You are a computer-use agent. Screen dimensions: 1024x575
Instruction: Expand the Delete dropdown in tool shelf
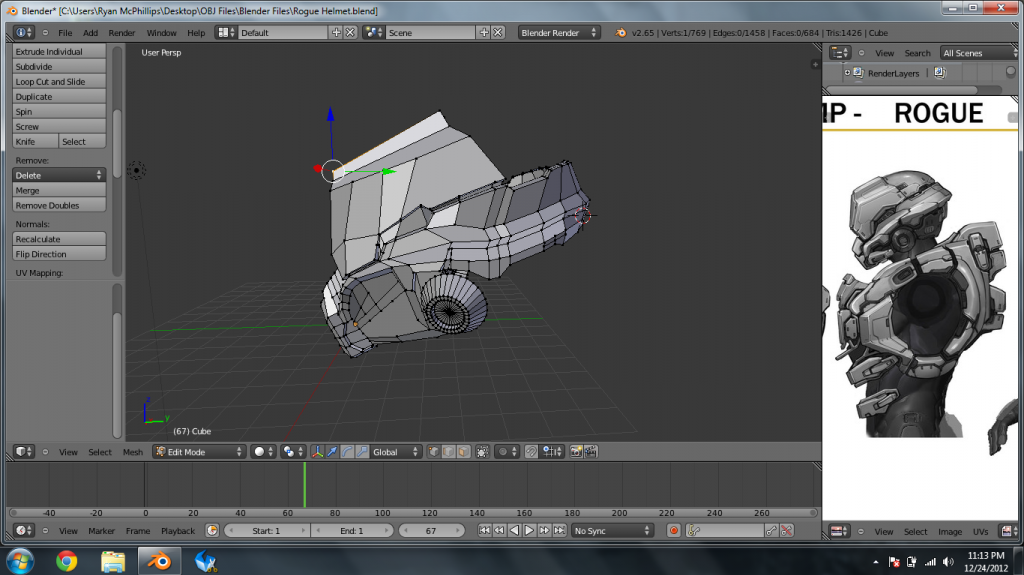(x=59, y=175)
